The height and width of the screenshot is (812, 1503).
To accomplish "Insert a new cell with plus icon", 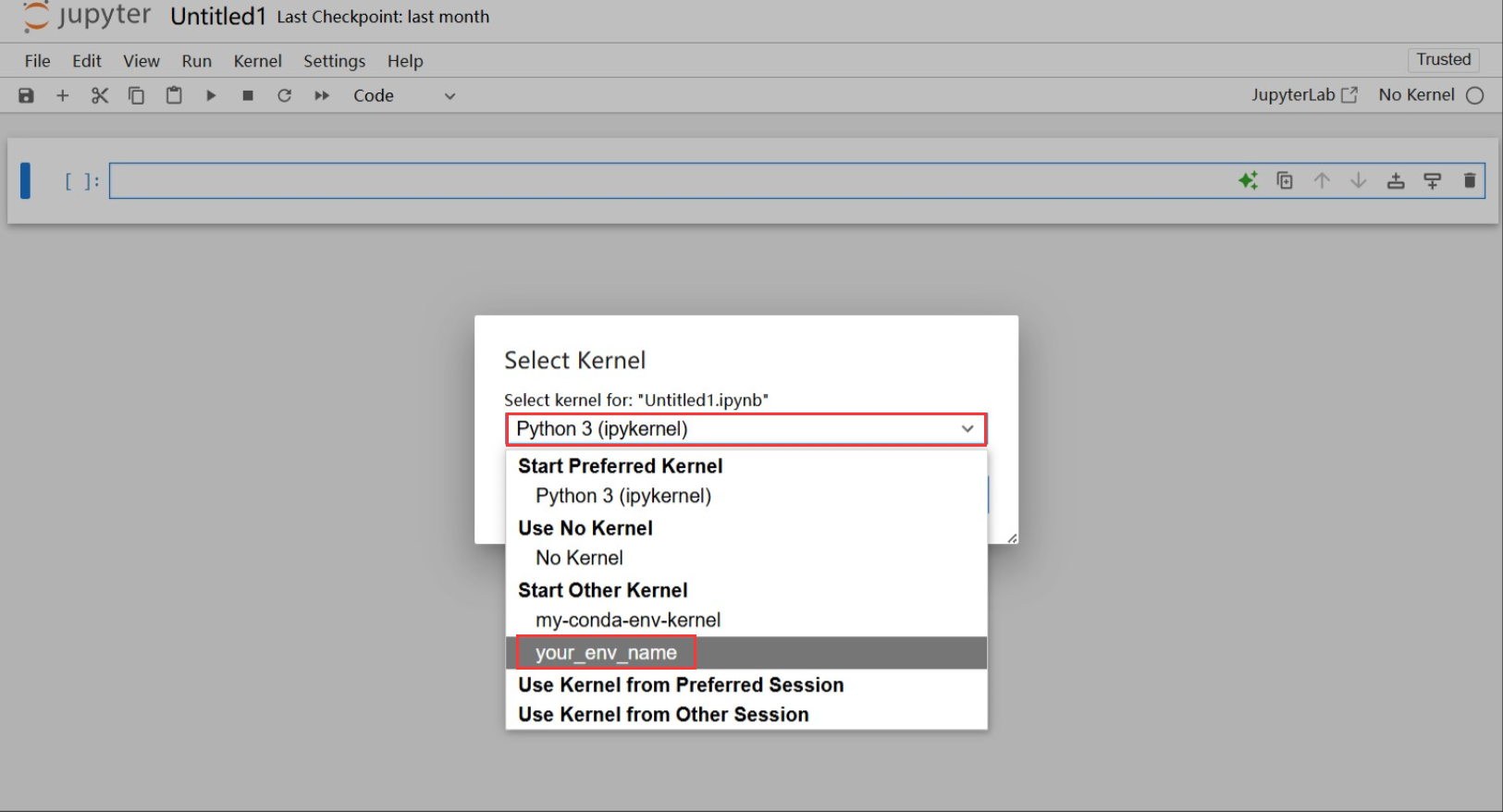I will [63, 95].
